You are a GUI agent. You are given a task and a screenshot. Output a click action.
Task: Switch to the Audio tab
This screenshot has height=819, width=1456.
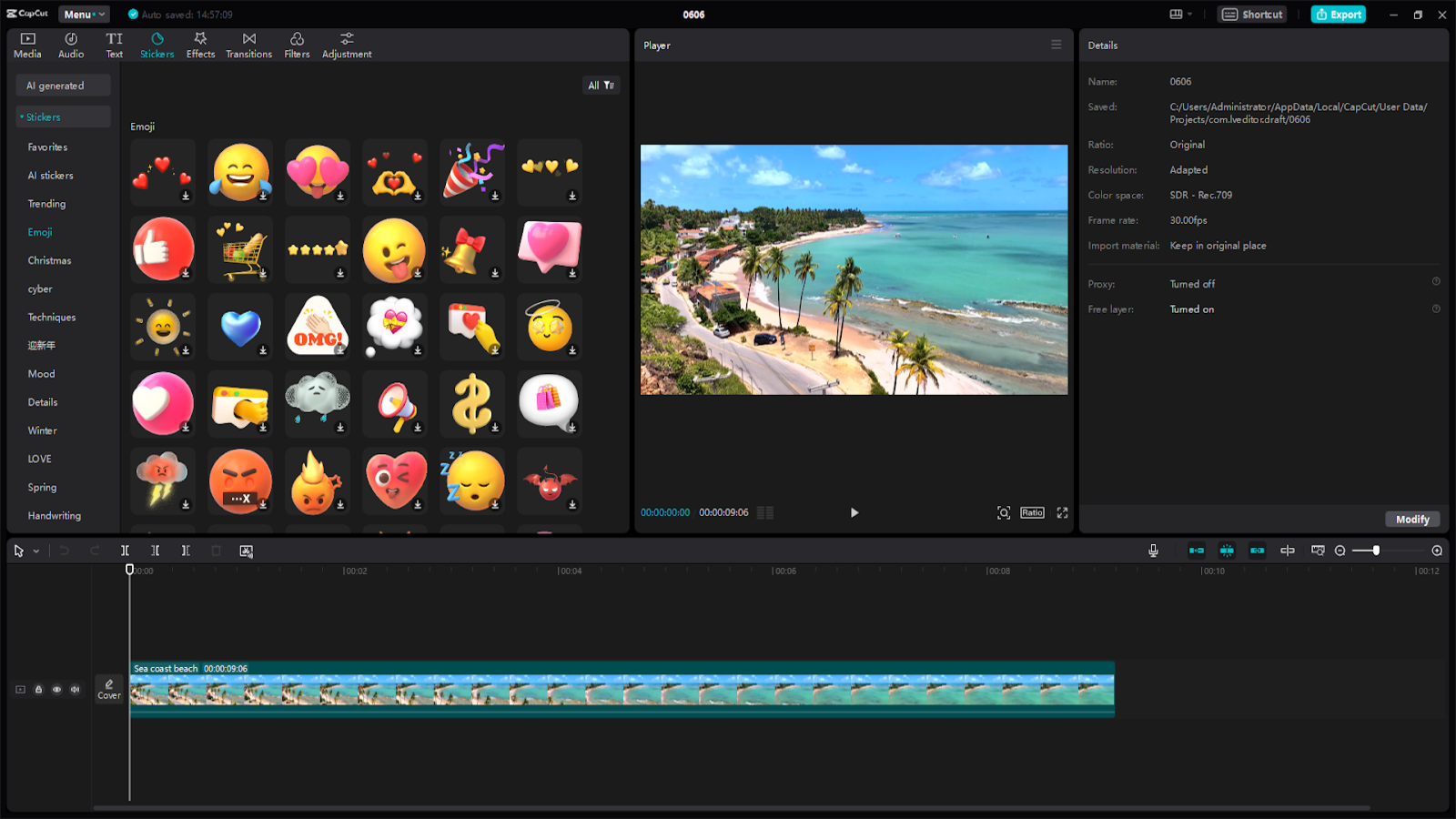[71, 45]
